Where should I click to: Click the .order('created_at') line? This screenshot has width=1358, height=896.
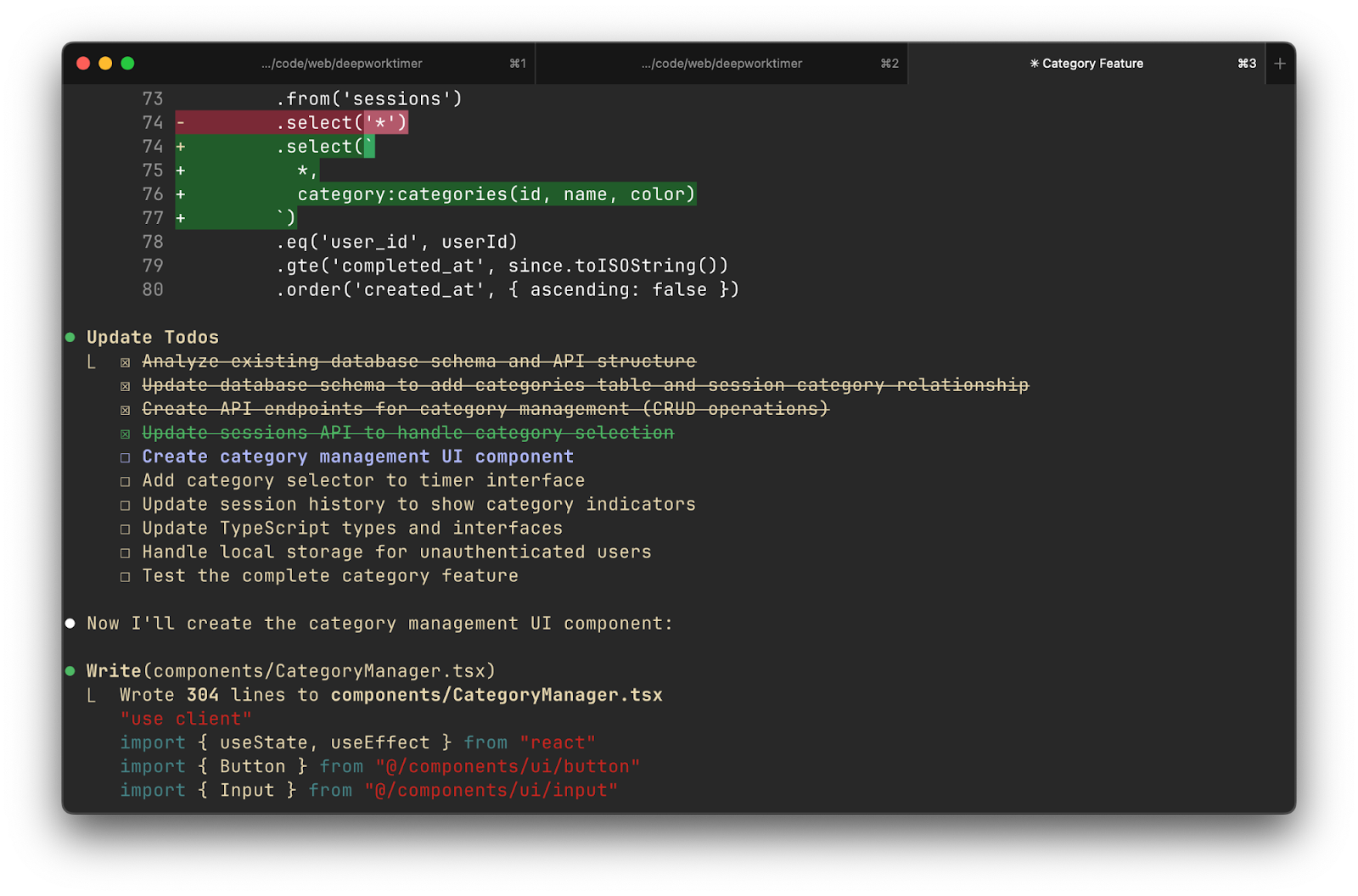pyautogui.click(x=508, y=290)
